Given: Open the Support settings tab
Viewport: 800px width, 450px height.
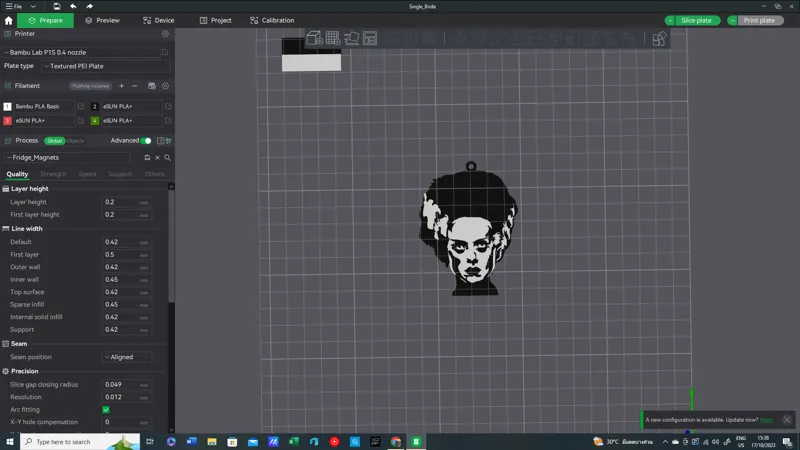Looking at the screenshot, I should tap(120, 174).
